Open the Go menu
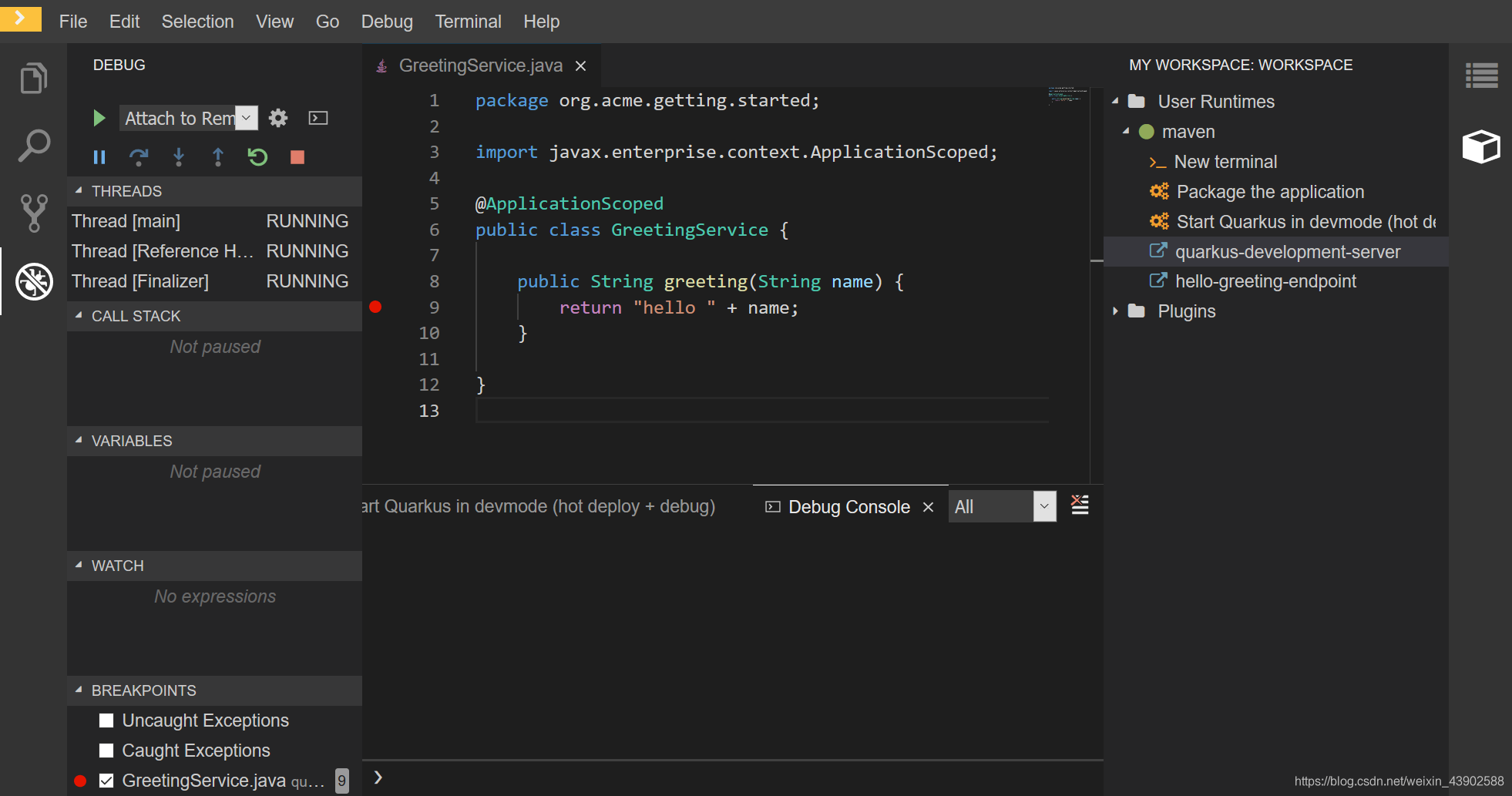Viewport: 1512px width, 796px height. pyautogui.click(x=328, y=22)
